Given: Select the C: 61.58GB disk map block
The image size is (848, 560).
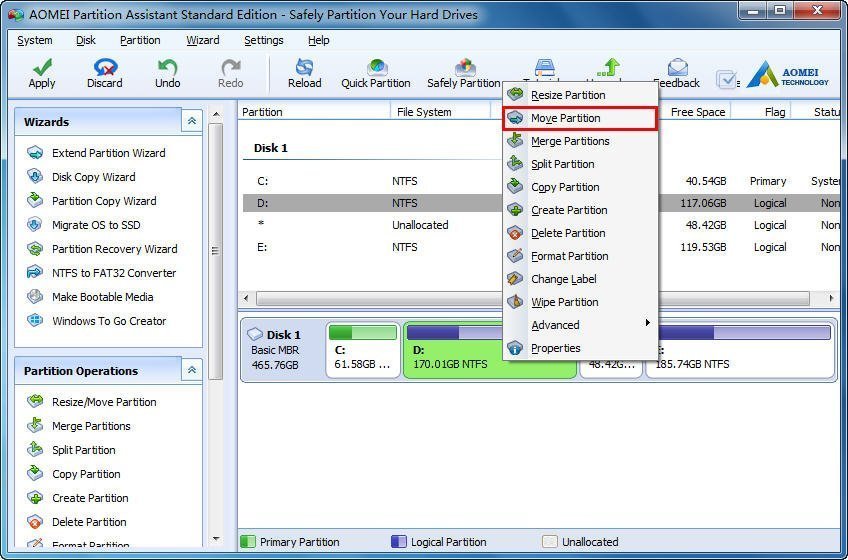Looking at the screenshot, I should click(x=363, y=350).
